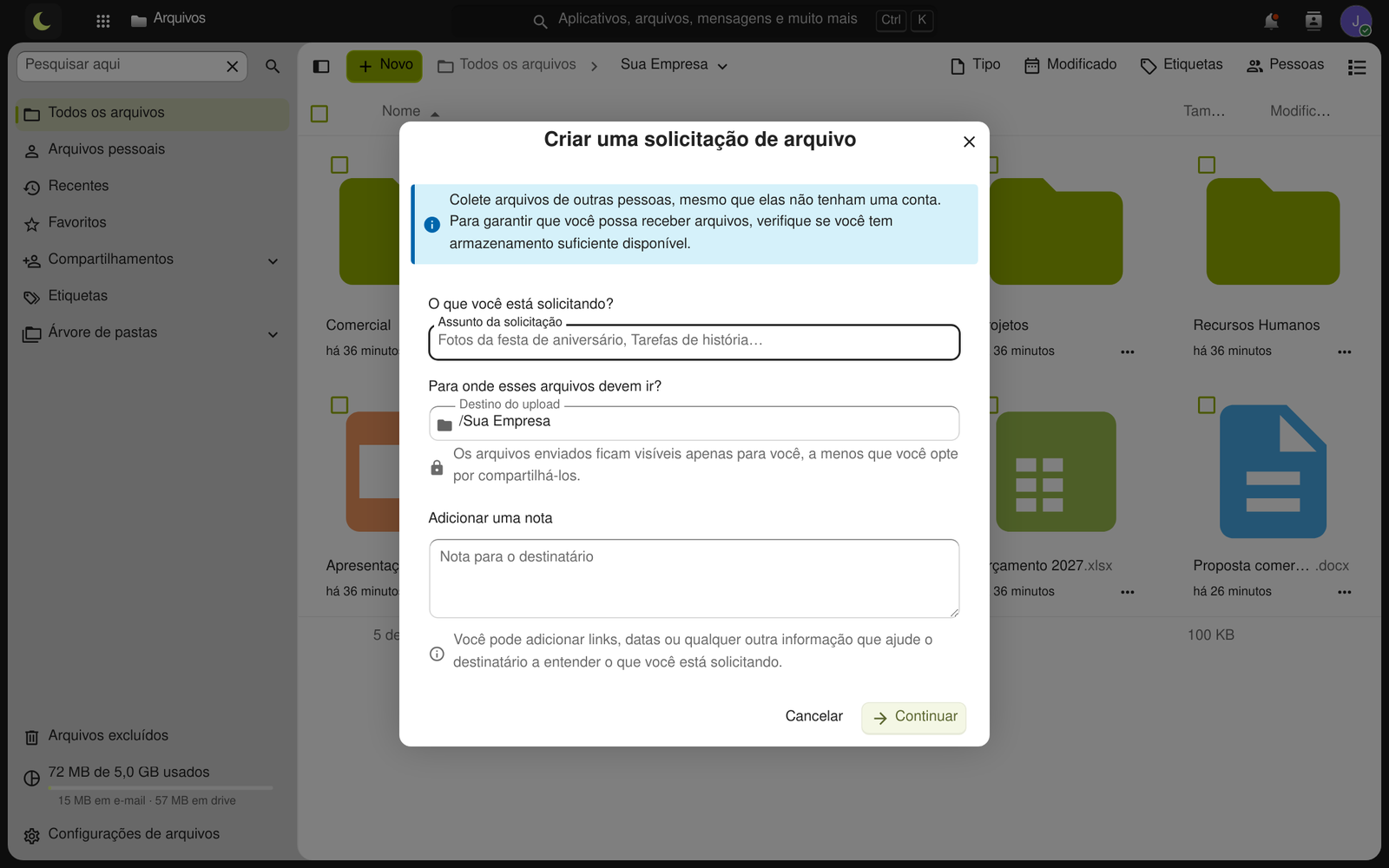Check the Proposta comercial docx checkbox
Viewport: 1389px width, 868px height.
tap(1207, 405)
